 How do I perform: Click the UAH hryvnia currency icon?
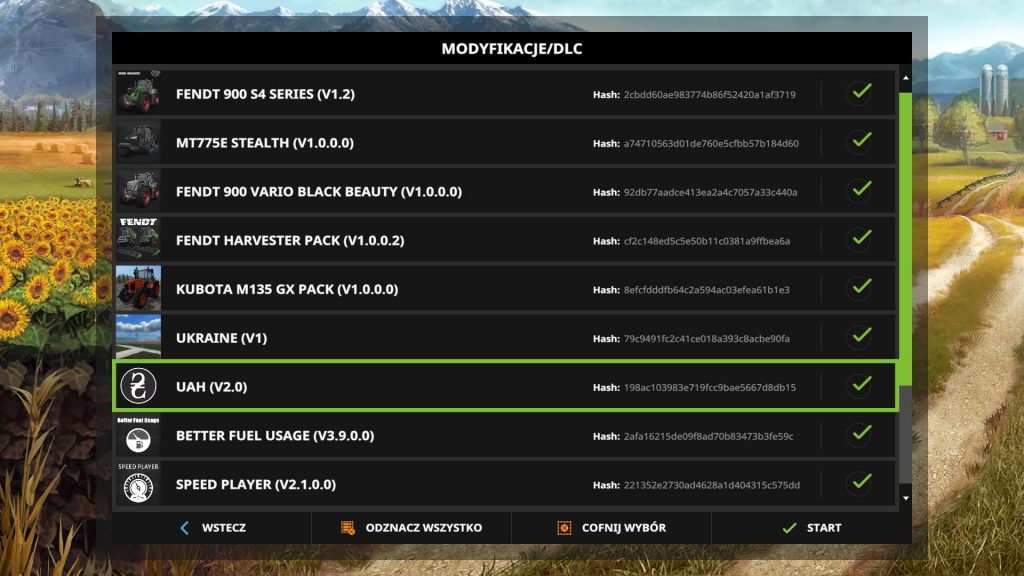coord(139,386)
